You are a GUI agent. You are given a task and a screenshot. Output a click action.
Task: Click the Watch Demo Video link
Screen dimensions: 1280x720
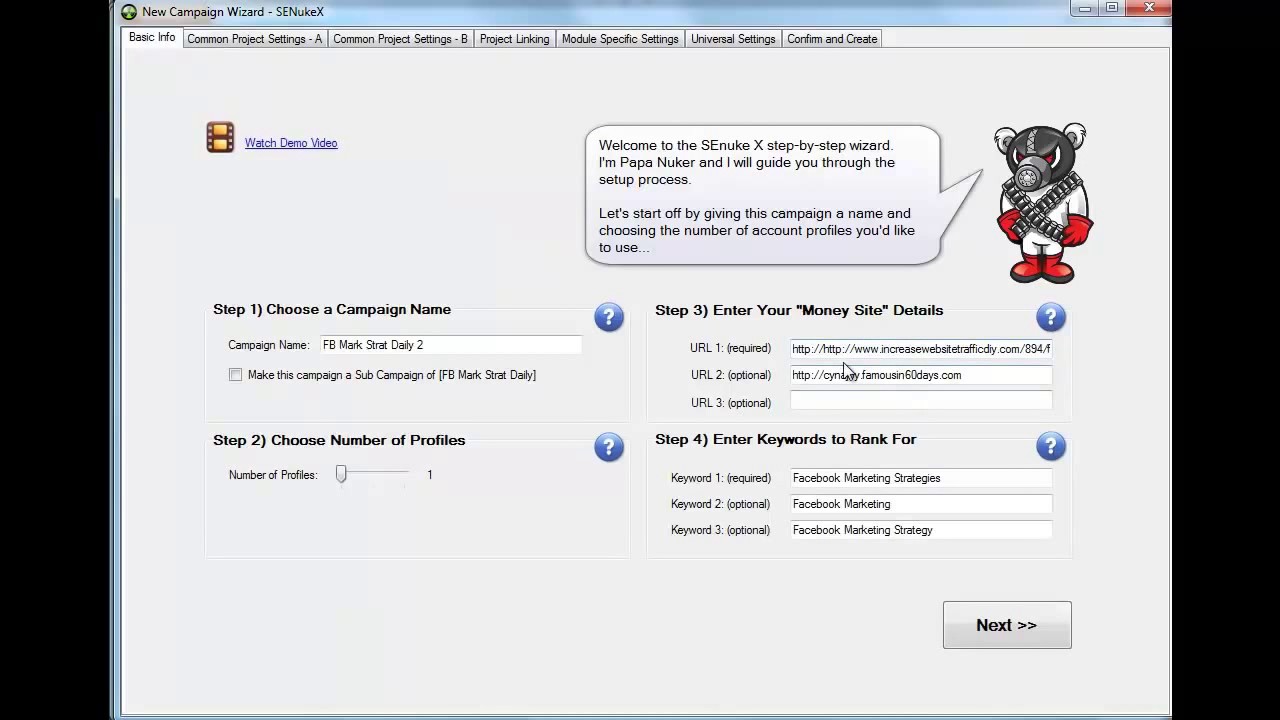291,143
